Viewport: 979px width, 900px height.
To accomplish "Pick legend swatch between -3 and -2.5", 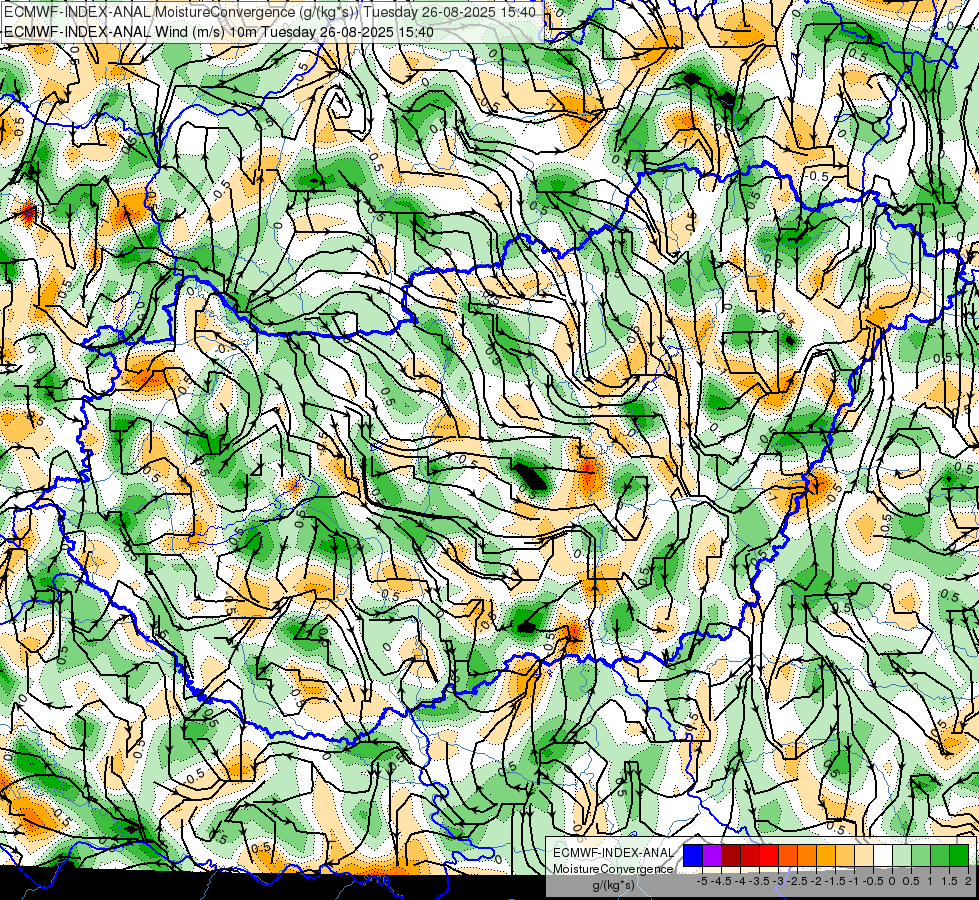I will 788,855.
